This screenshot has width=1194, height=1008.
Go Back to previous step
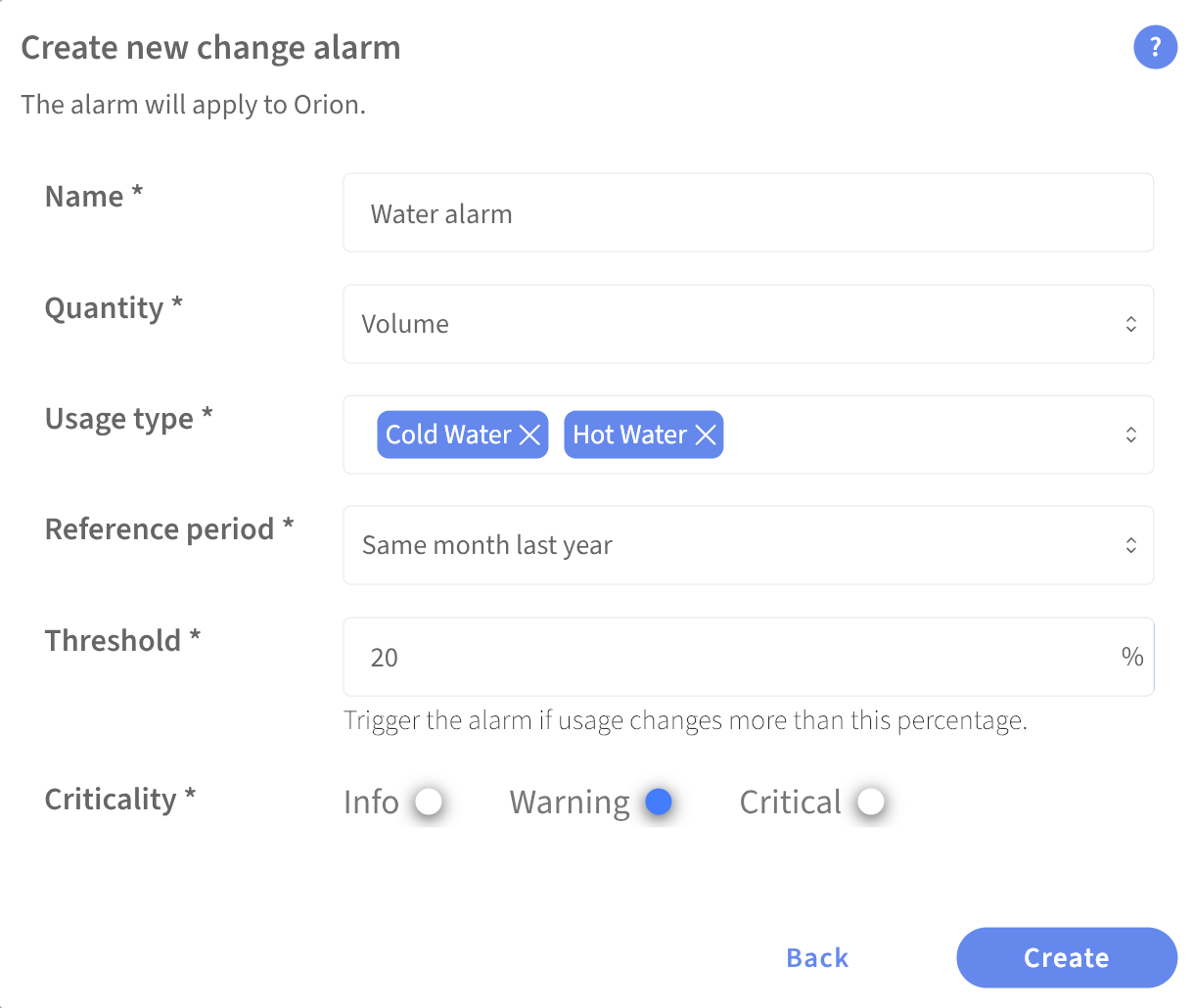(x=817, y=957)
